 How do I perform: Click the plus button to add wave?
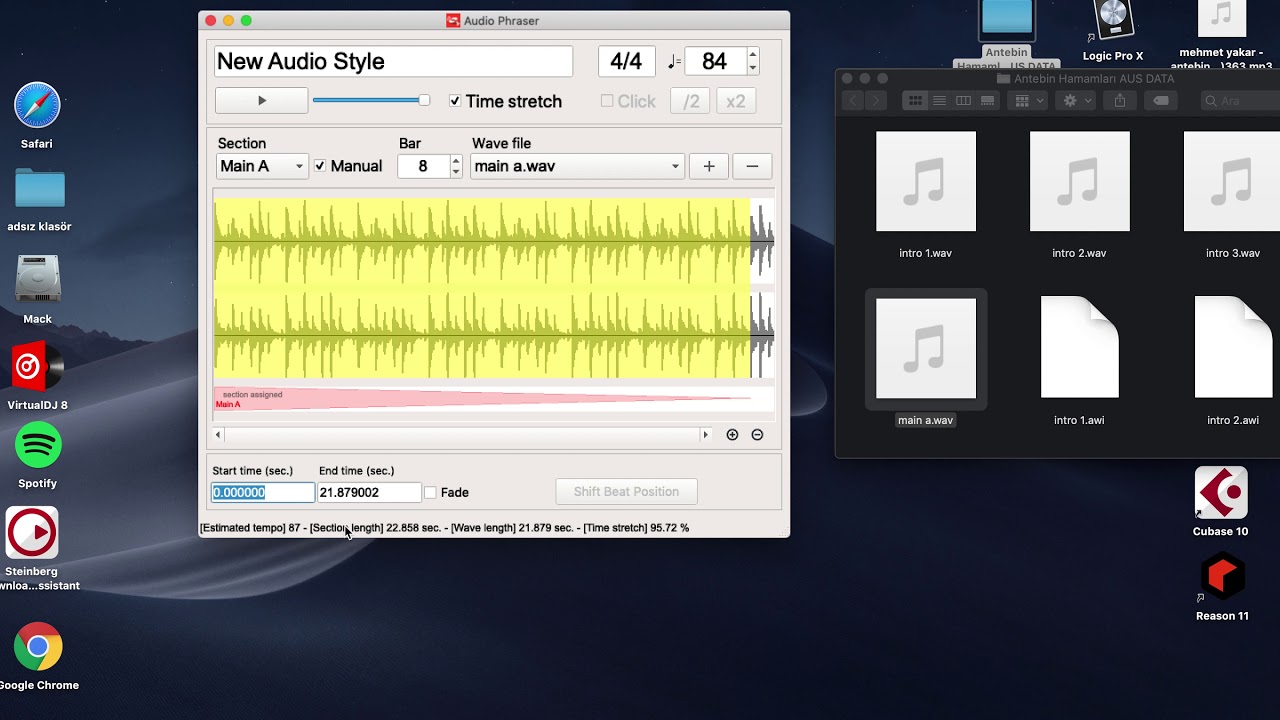click(709, 166)
